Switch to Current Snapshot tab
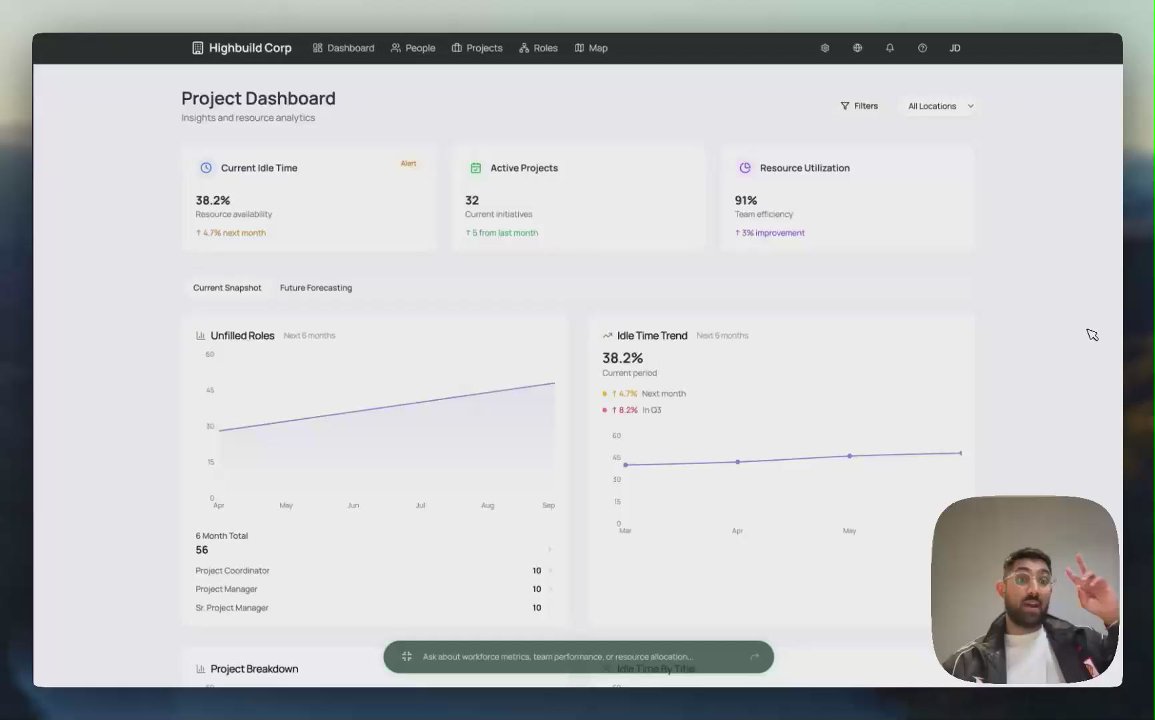Screen dimensions: 1155x720 pos(227,288)
